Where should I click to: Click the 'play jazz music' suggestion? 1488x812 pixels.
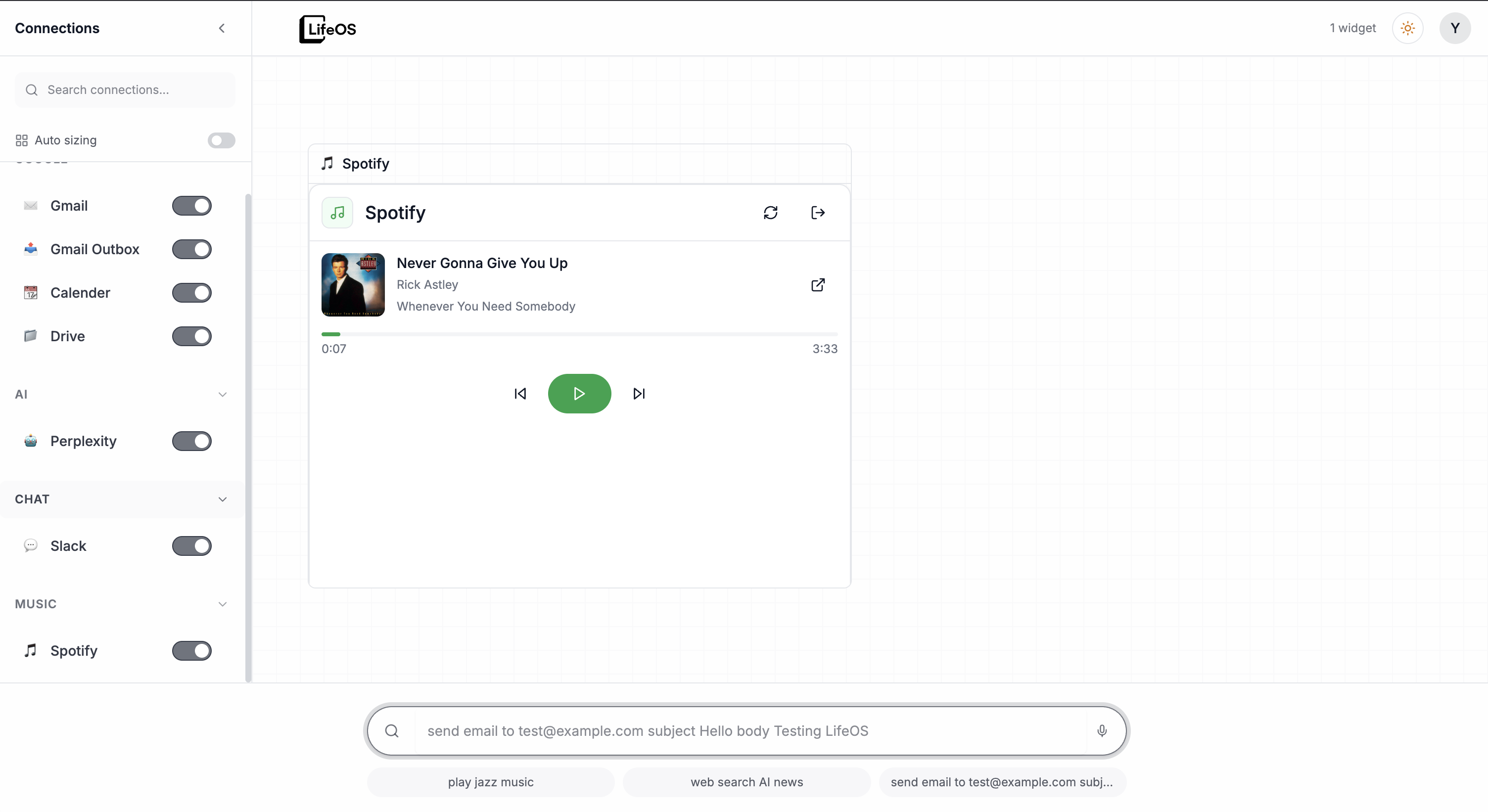tap(490, 782)
